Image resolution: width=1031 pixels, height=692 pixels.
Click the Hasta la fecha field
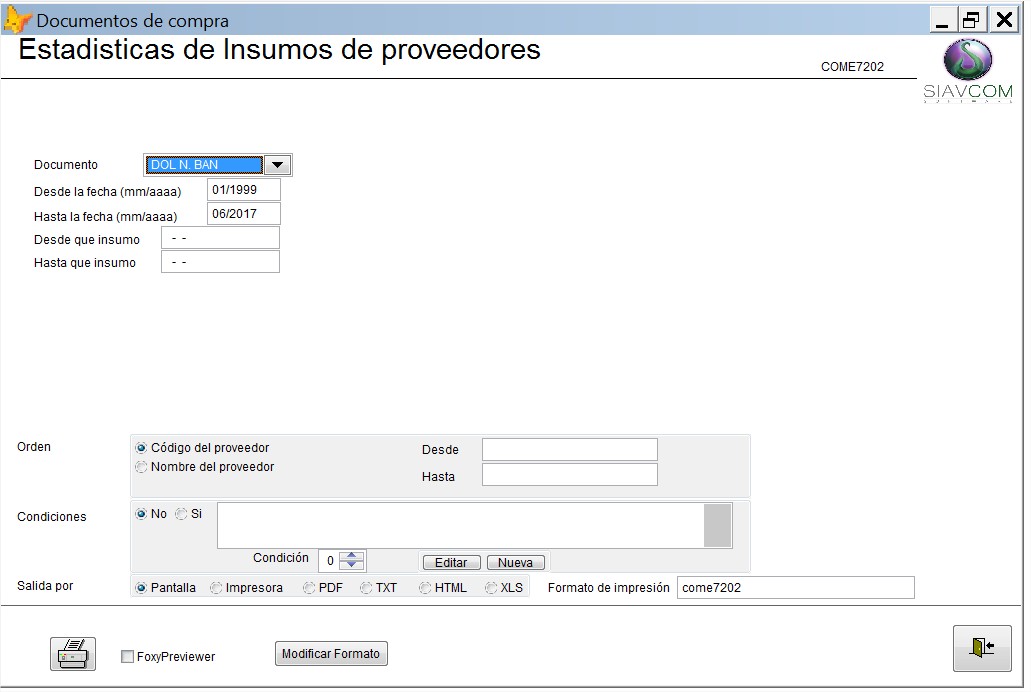(x=244, y=214)
